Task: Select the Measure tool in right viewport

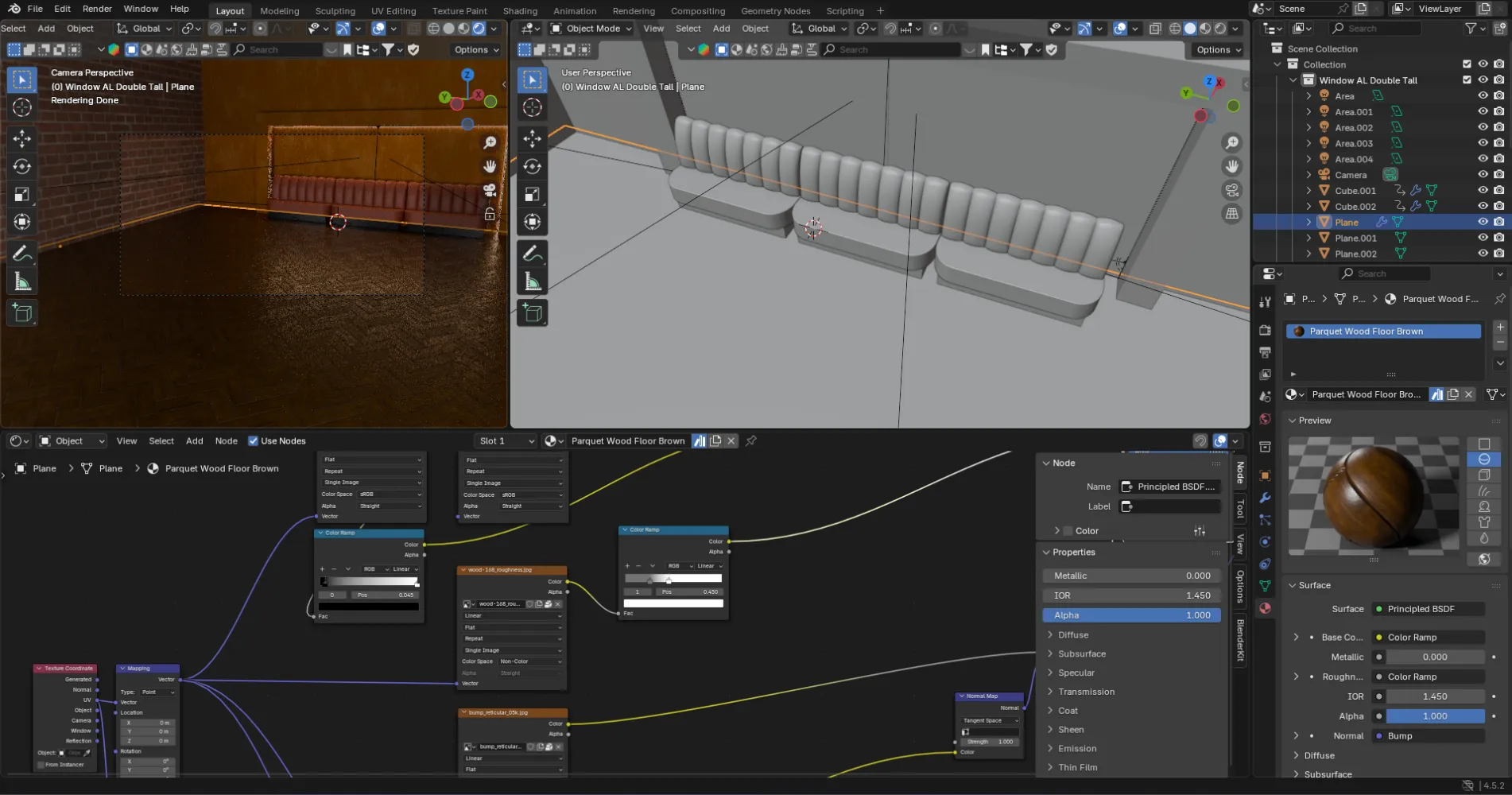Action: point(533,282)
